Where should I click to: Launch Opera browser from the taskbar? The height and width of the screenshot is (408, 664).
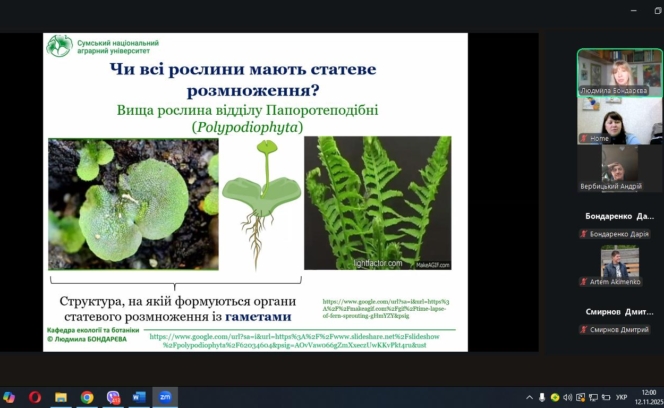(35, 397)
